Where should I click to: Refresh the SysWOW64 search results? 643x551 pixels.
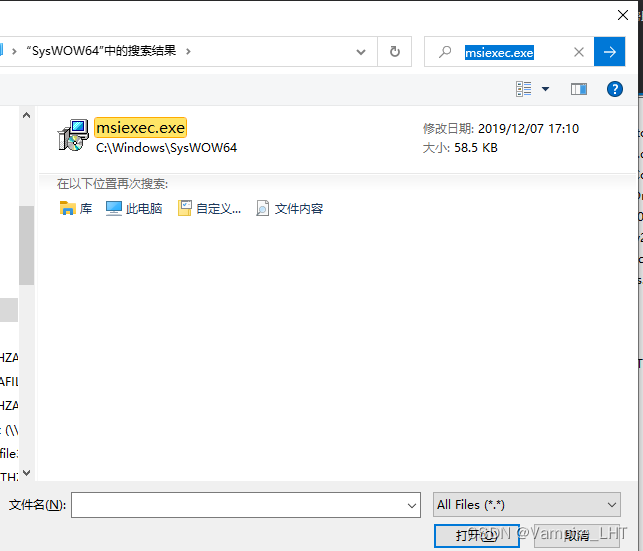[394, 52]
